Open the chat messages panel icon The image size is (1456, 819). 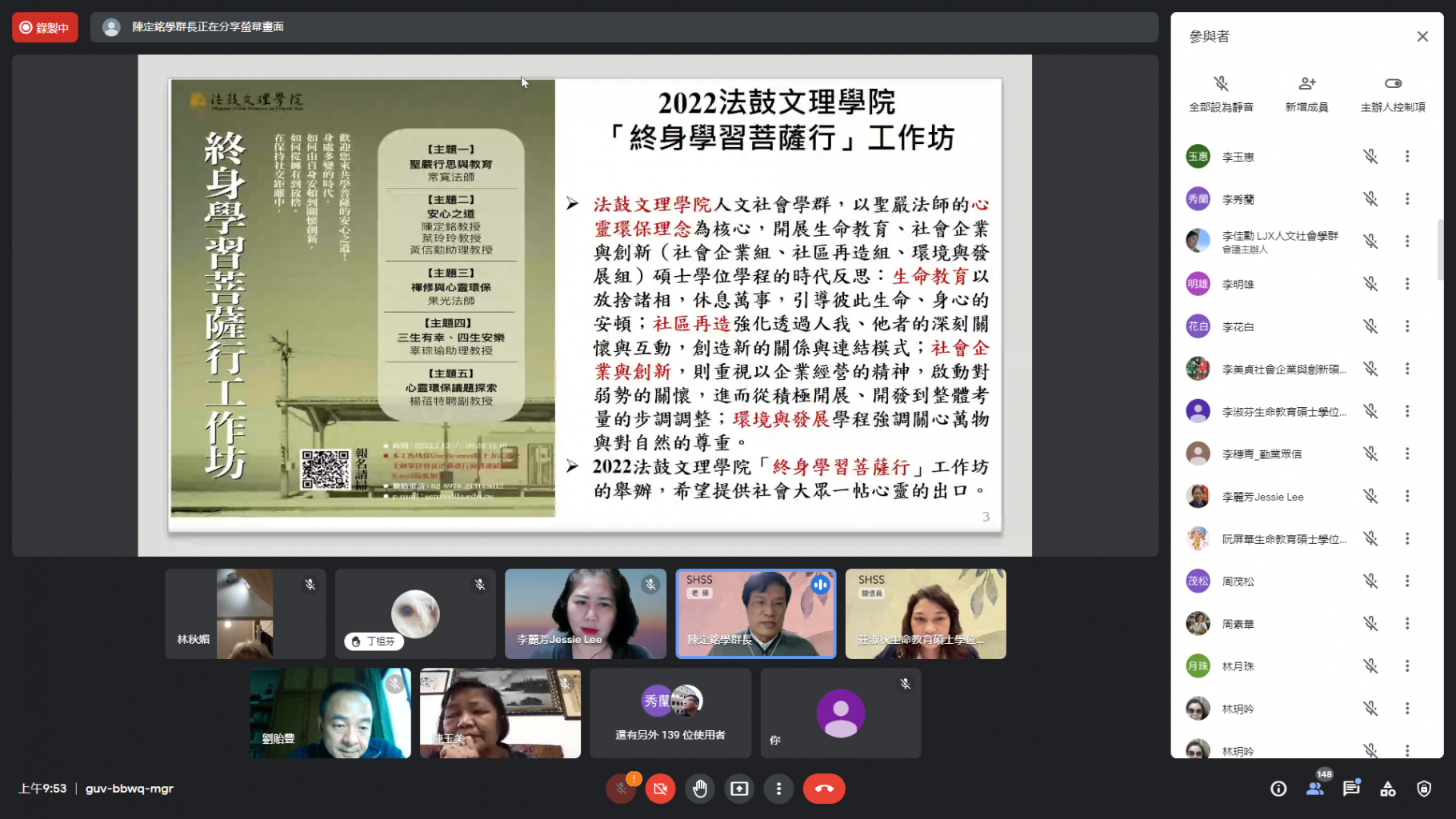tap(1351, 789)
